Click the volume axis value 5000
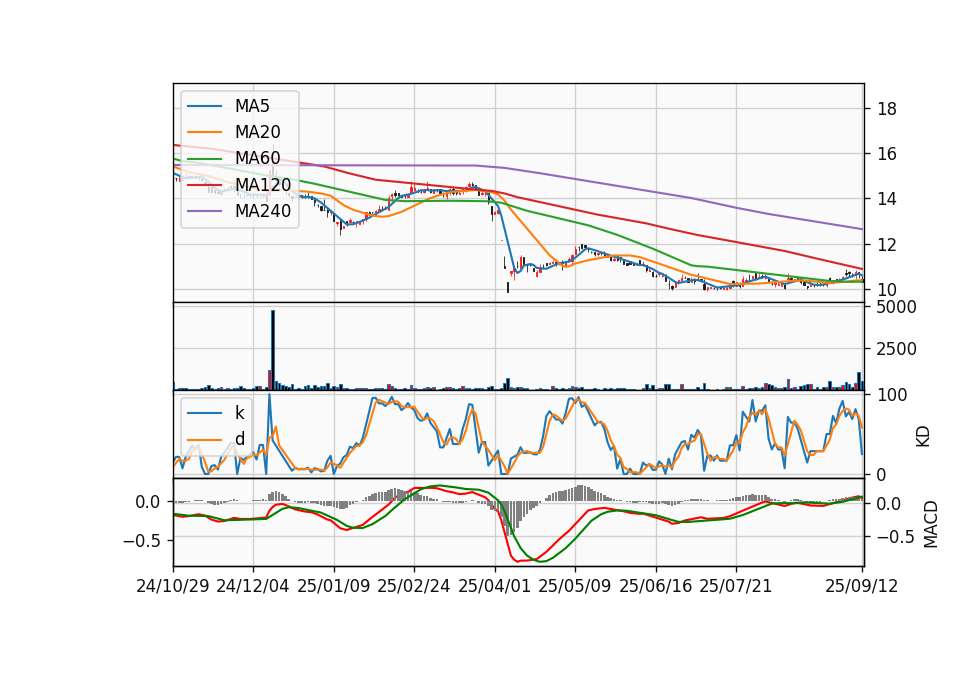960x690 pixels. pyautogui.click(x=897, y=307)
